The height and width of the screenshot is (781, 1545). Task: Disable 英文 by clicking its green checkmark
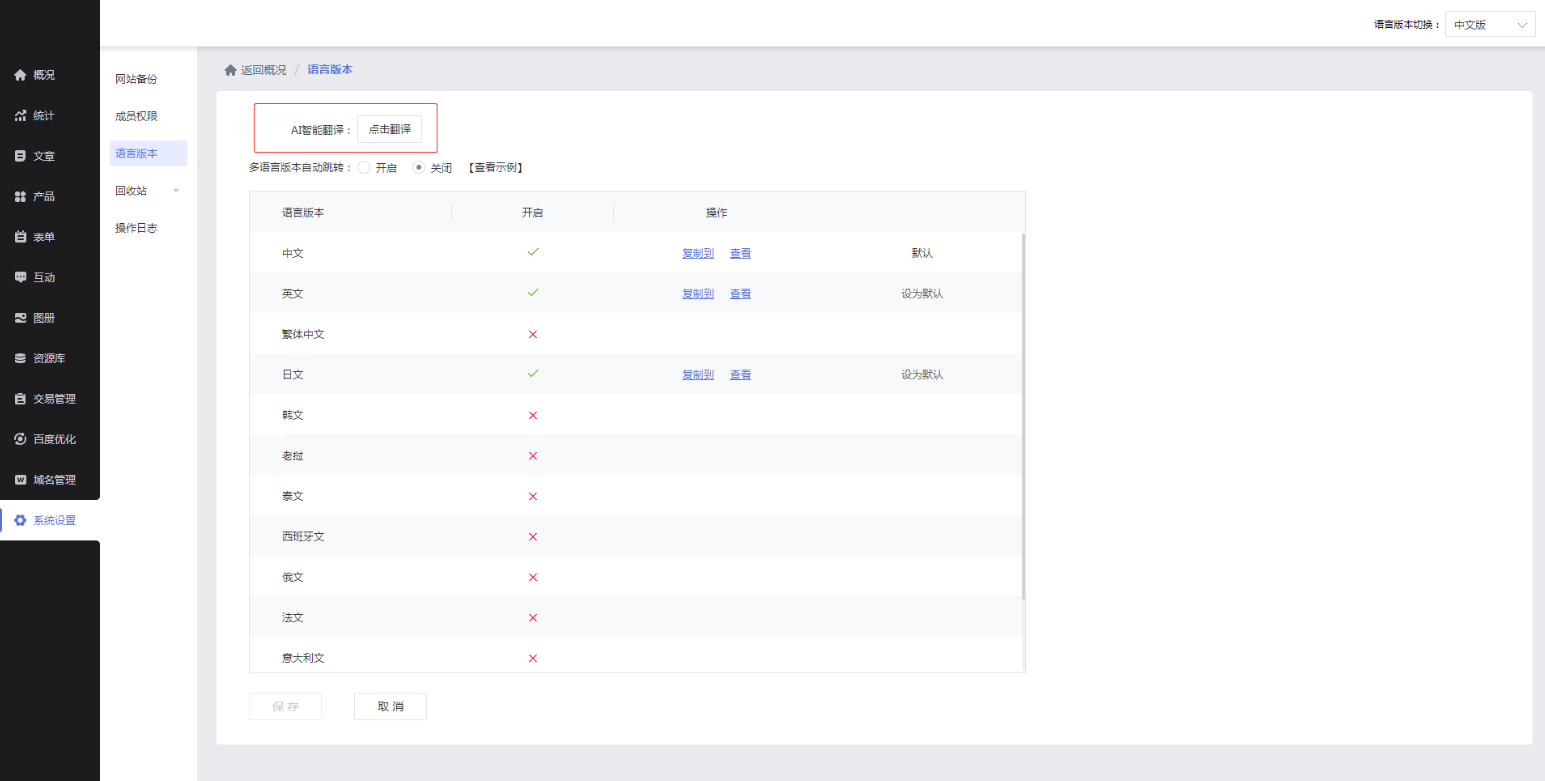[x=532, y=293]
